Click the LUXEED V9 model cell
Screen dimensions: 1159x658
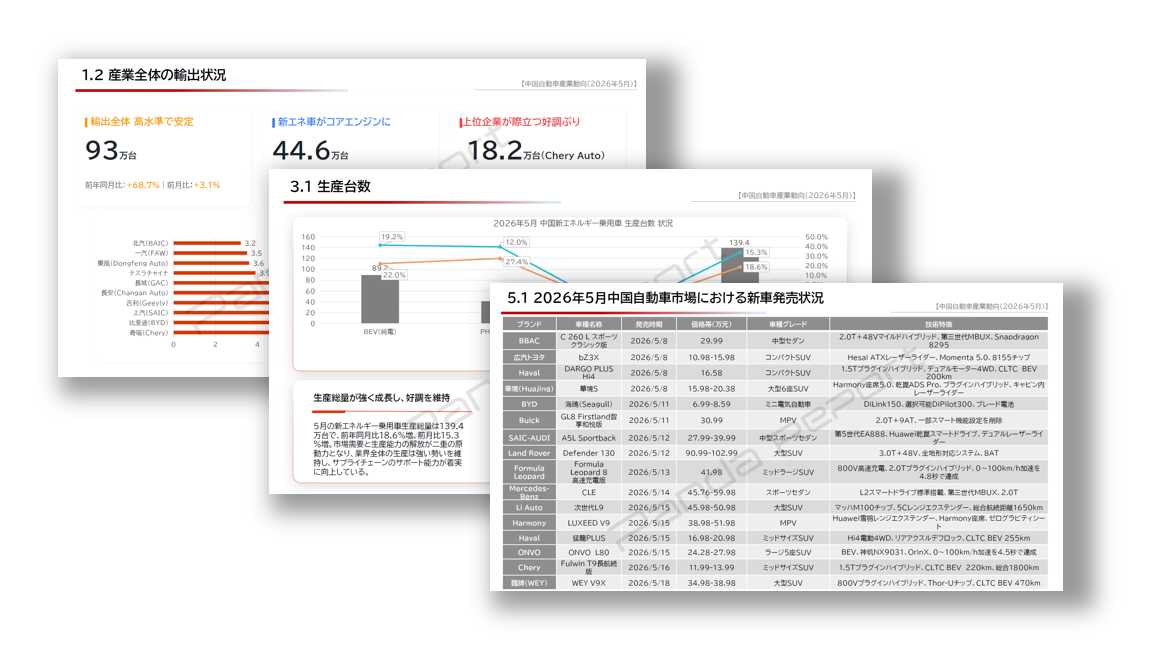pos(588,523)
